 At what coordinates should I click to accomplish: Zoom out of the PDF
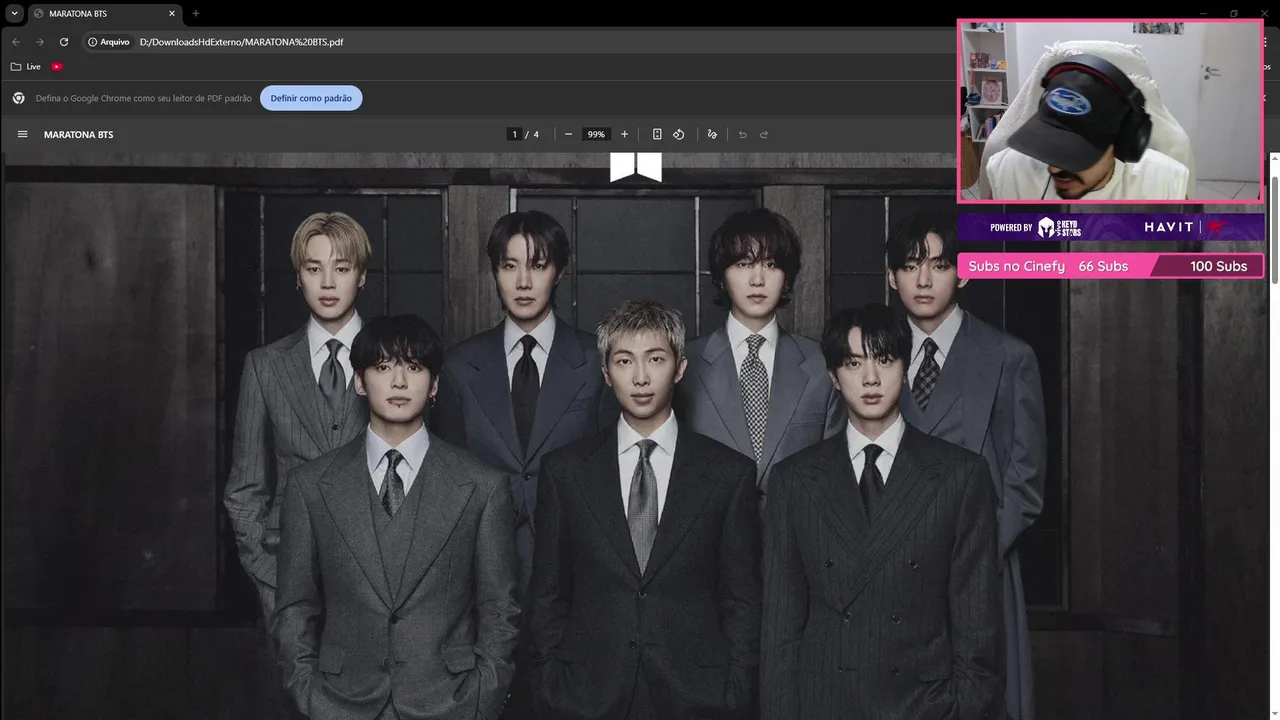pyautogui.click(x=568, y=134)
